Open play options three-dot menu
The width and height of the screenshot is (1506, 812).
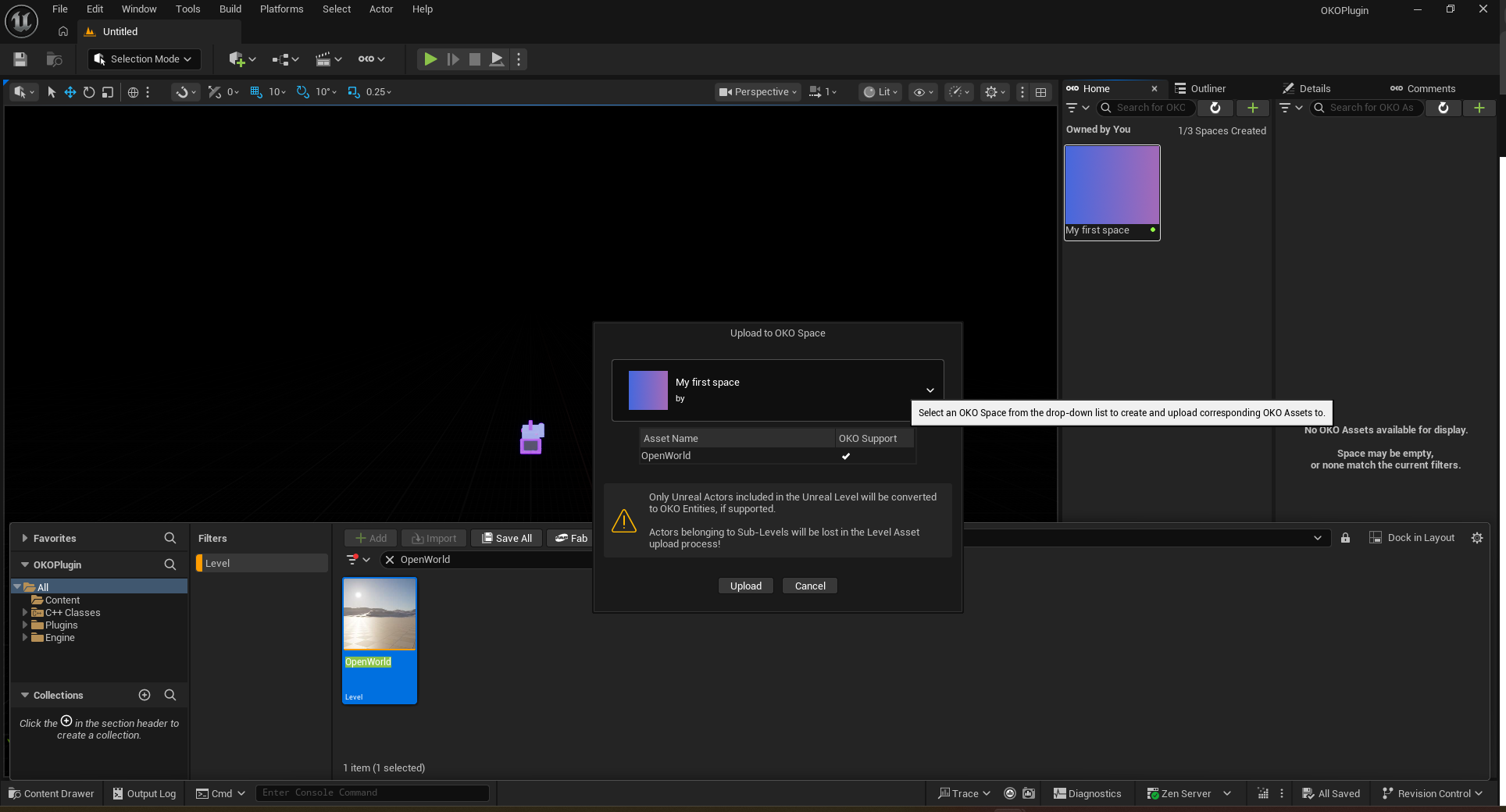pyautogui.click(x=519, y=59)
